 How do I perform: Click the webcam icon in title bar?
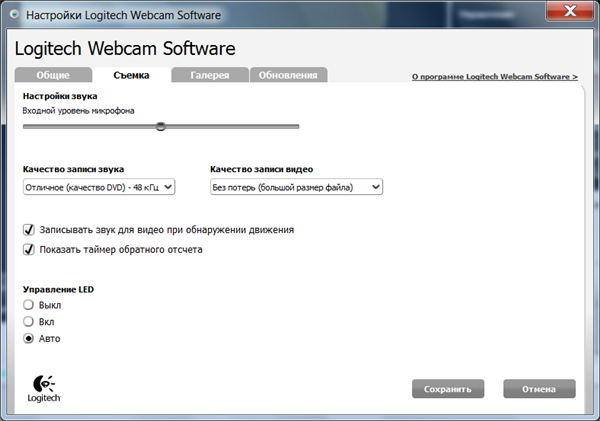click(x=15, y=15)
